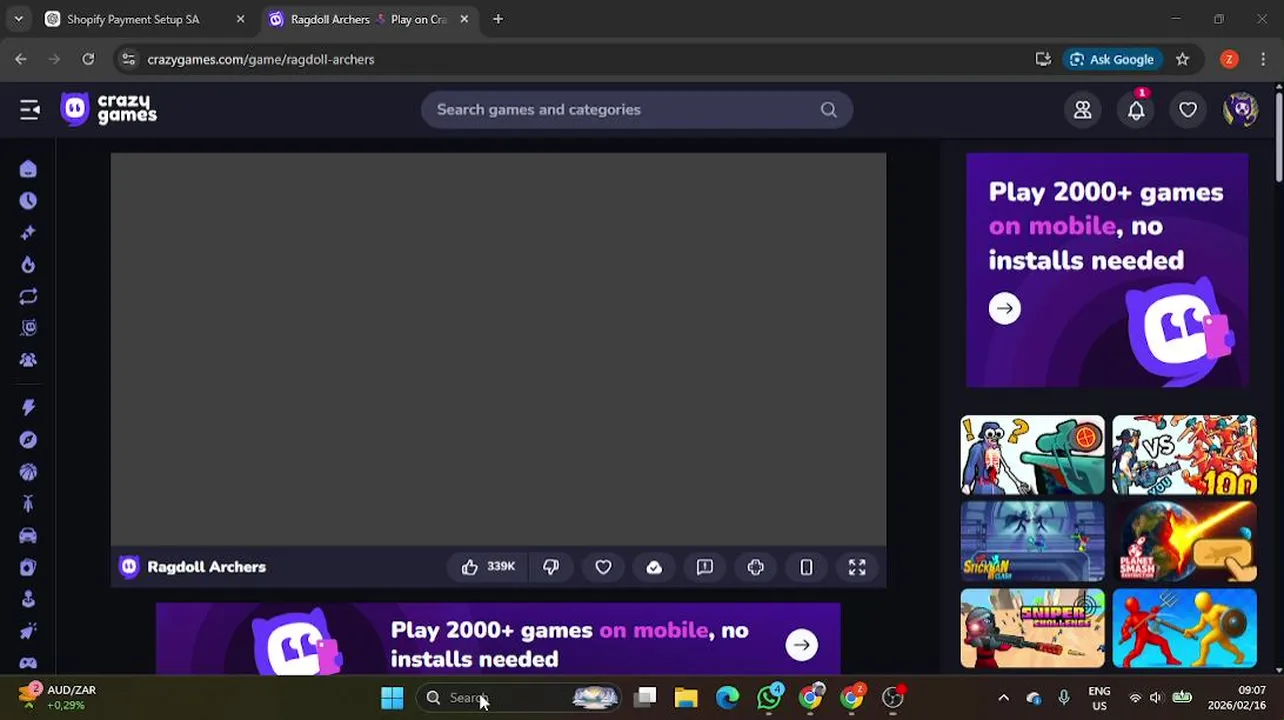Open the friends icon in header
Image resolution: width=1284 pixels, height=720 pixels.
[x=1082, y=110]
